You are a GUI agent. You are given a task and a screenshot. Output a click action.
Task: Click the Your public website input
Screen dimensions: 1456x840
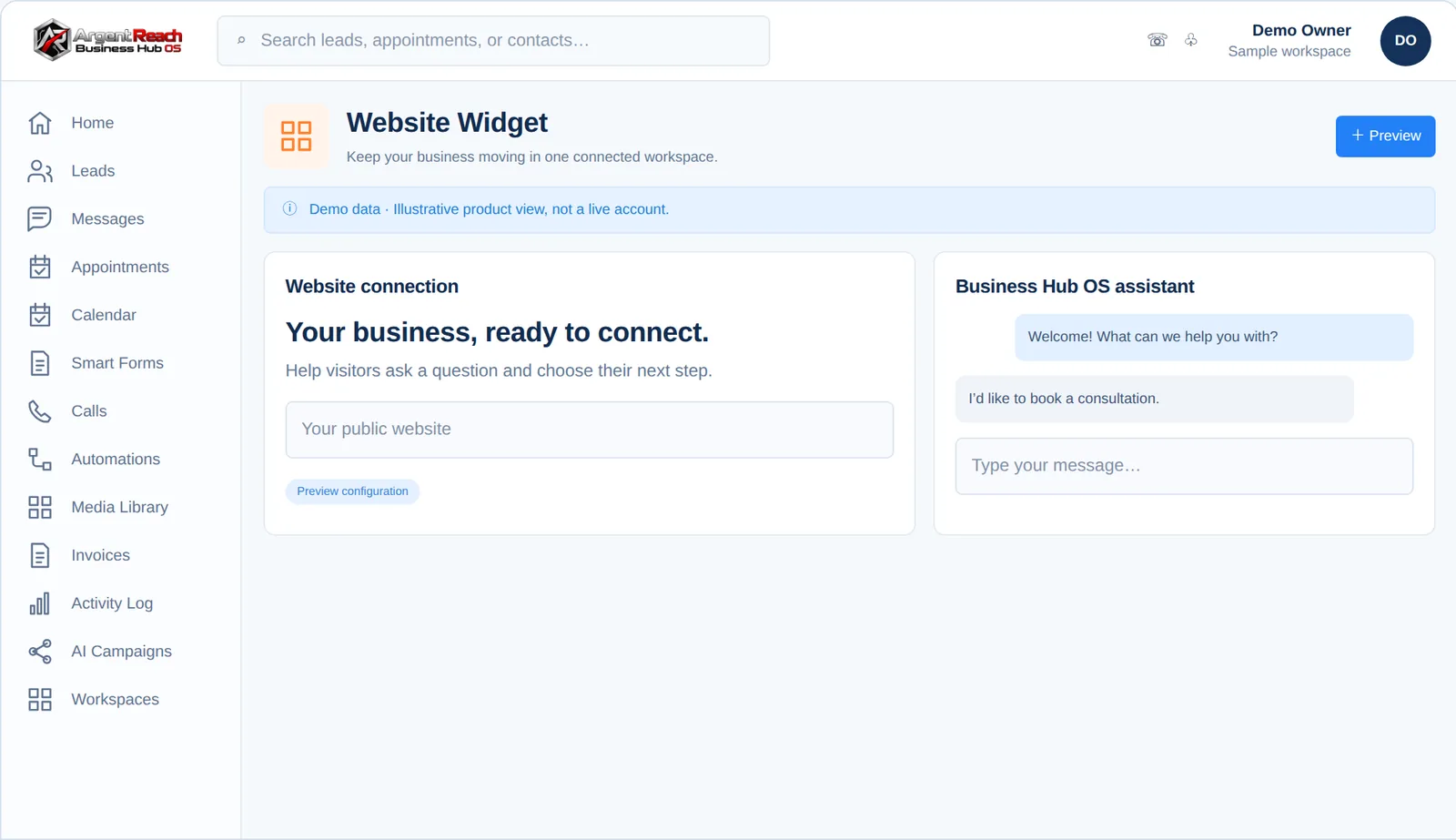point(590,430)
